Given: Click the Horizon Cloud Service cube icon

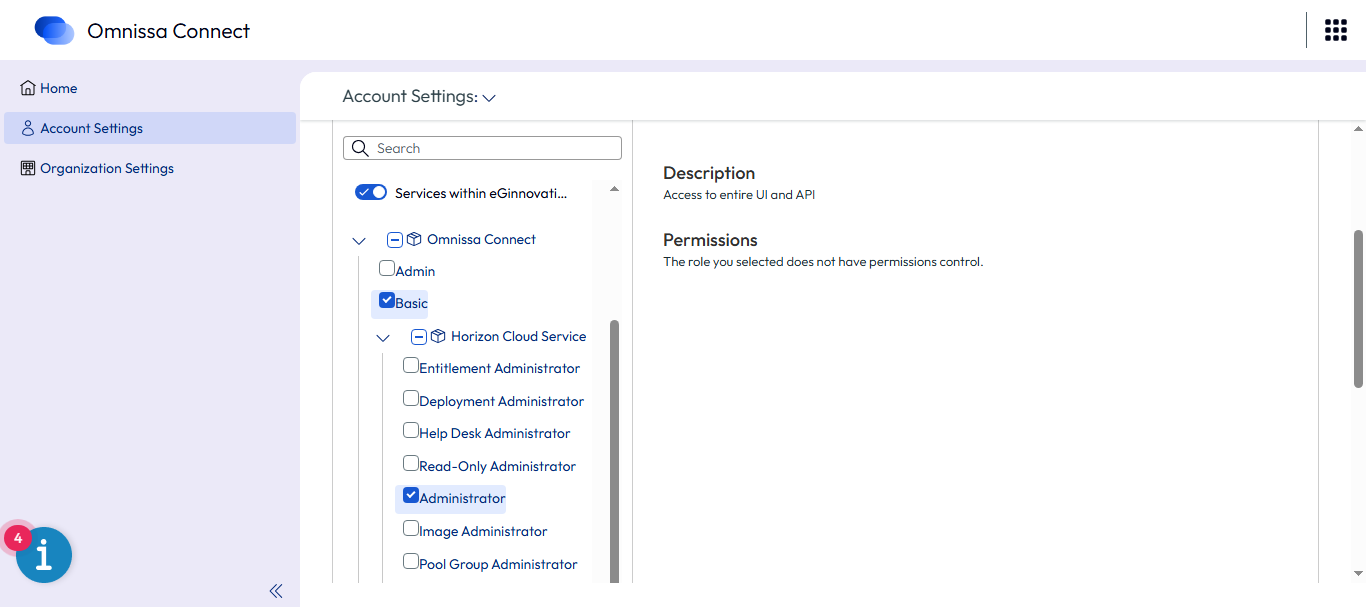Looking at the screenshot, I should pos(438,336).
